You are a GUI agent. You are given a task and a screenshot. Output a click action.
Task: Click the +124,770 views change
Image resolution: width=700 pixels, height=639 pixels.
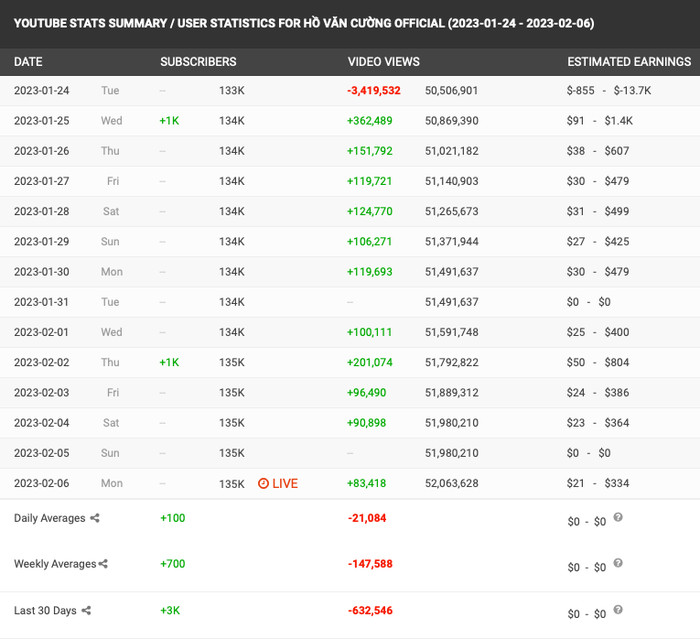370,211
